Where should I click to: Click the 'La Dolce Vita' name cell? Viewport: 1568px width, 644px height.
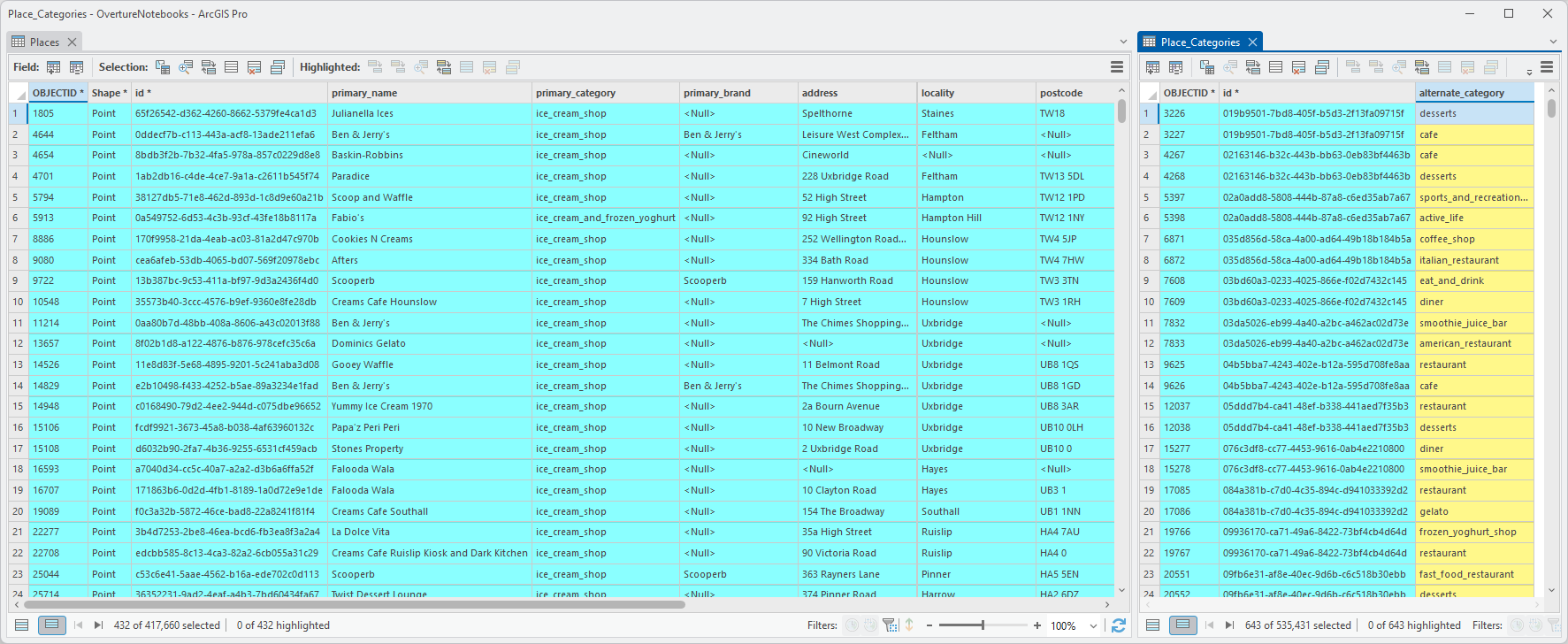(430, 532)
